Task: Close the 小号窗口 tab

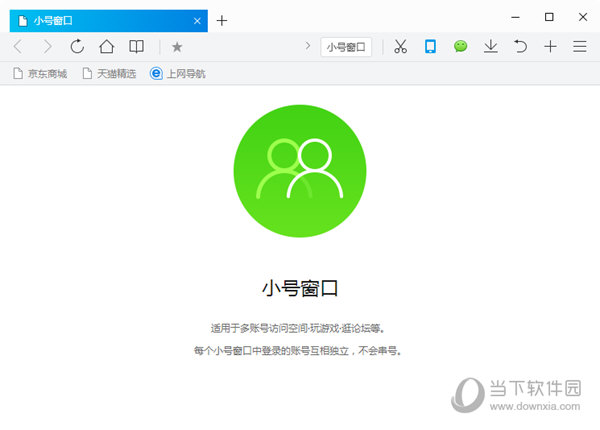Action: [197, 21]
